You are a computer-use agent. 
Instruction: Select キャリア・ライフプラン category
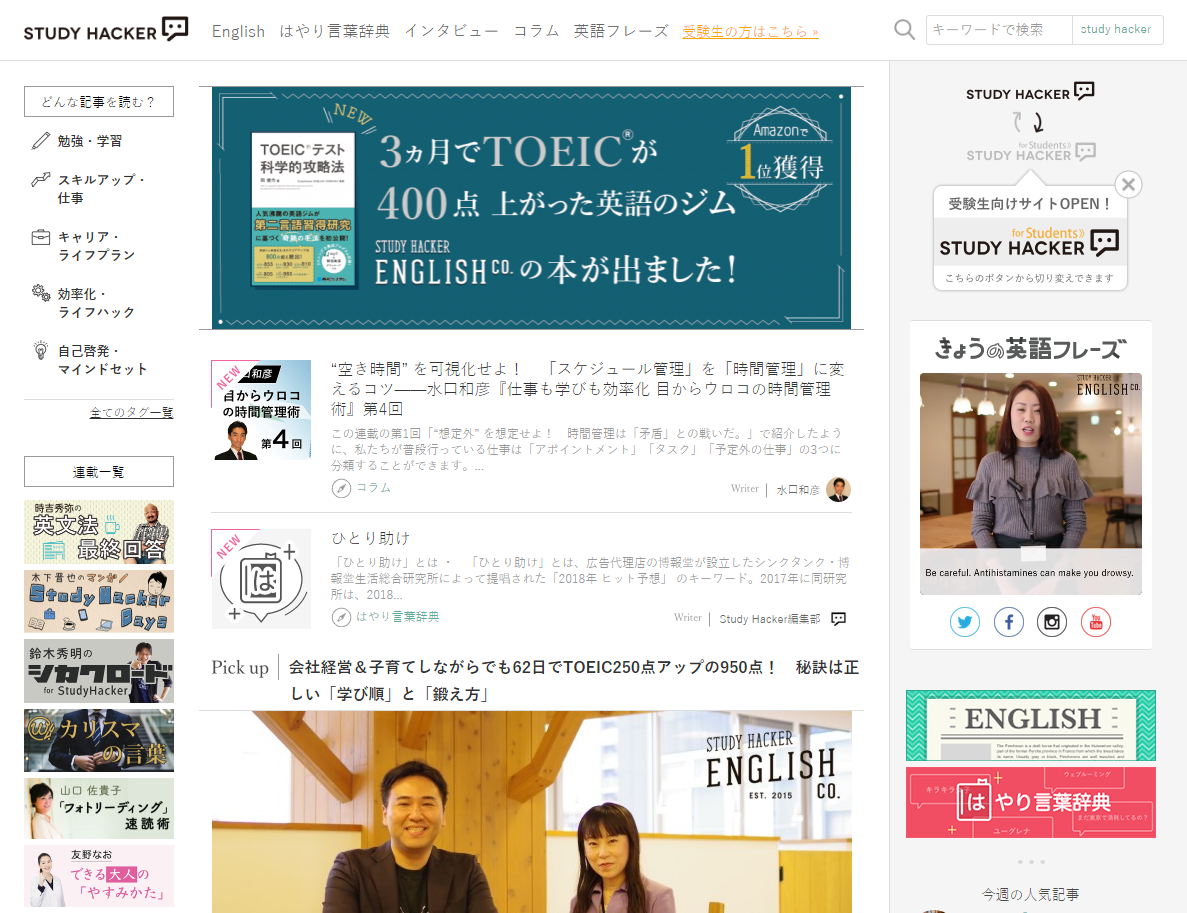pyautogui.click(x=96, y=246)
